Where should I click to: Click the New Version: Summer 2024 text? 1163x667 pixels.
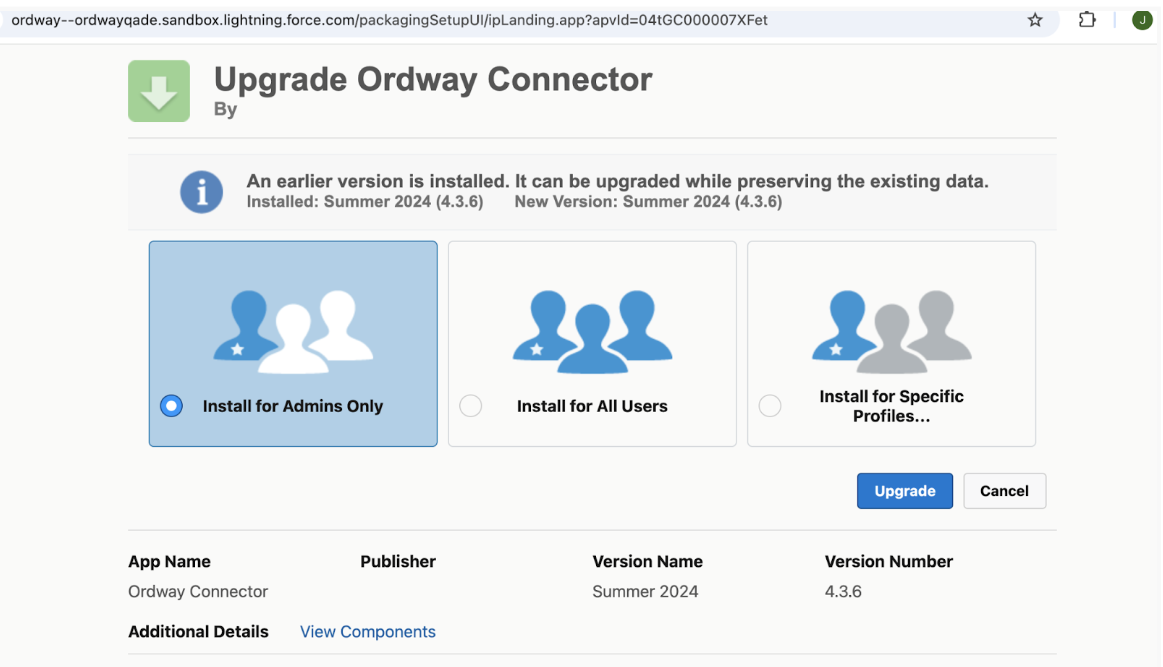click(648, 202)
